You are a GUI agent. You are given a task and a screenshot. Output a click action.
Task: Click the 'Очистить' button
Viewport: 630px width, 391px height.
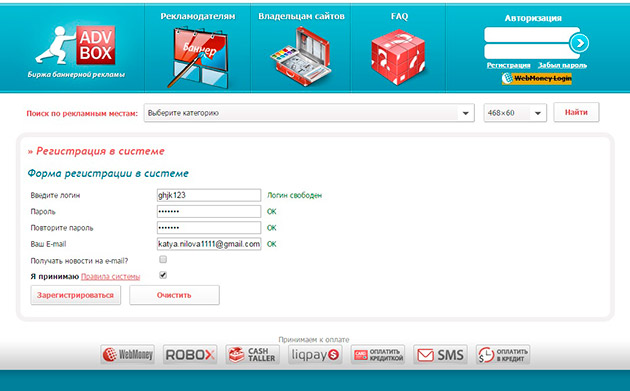coord(174,295)
